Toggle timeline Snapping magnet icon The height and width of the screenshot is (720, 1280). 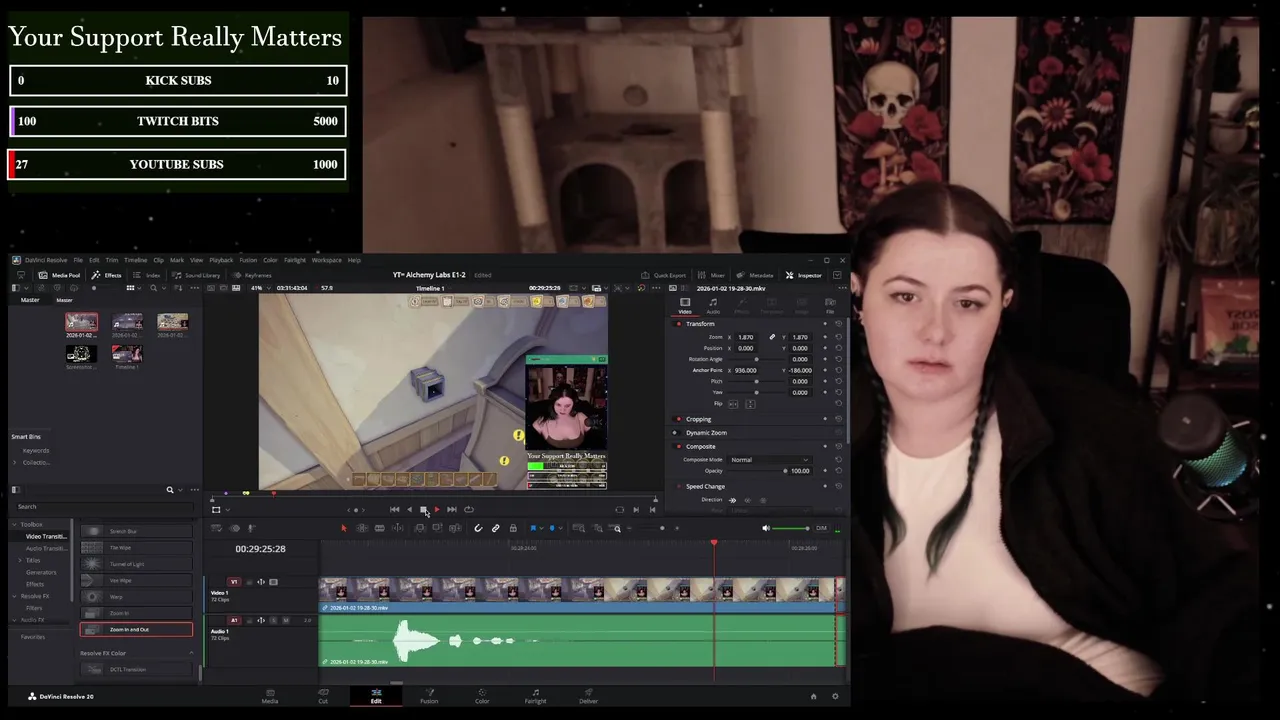(x=478, y=528)
